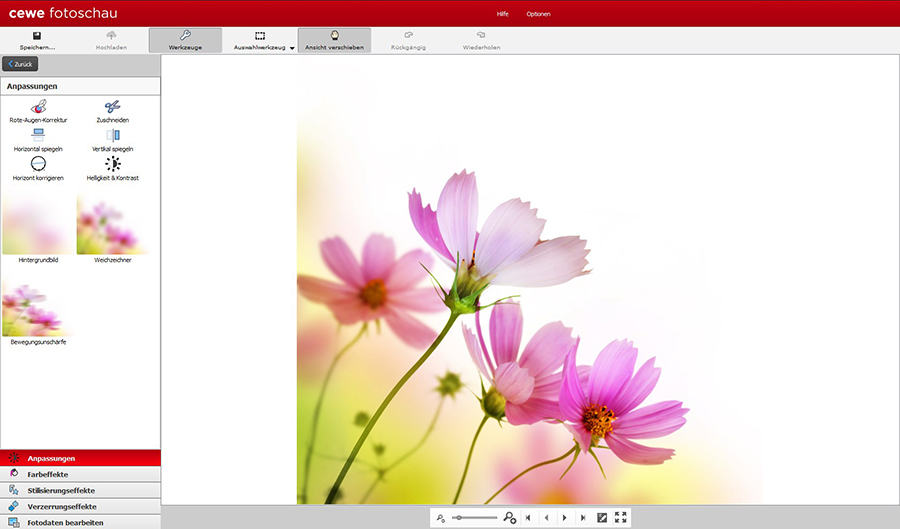The width and height of the screenshot is (900, 529).
Task: Select the Weichzeichner effect thumbnail
Action: [112, 226]
